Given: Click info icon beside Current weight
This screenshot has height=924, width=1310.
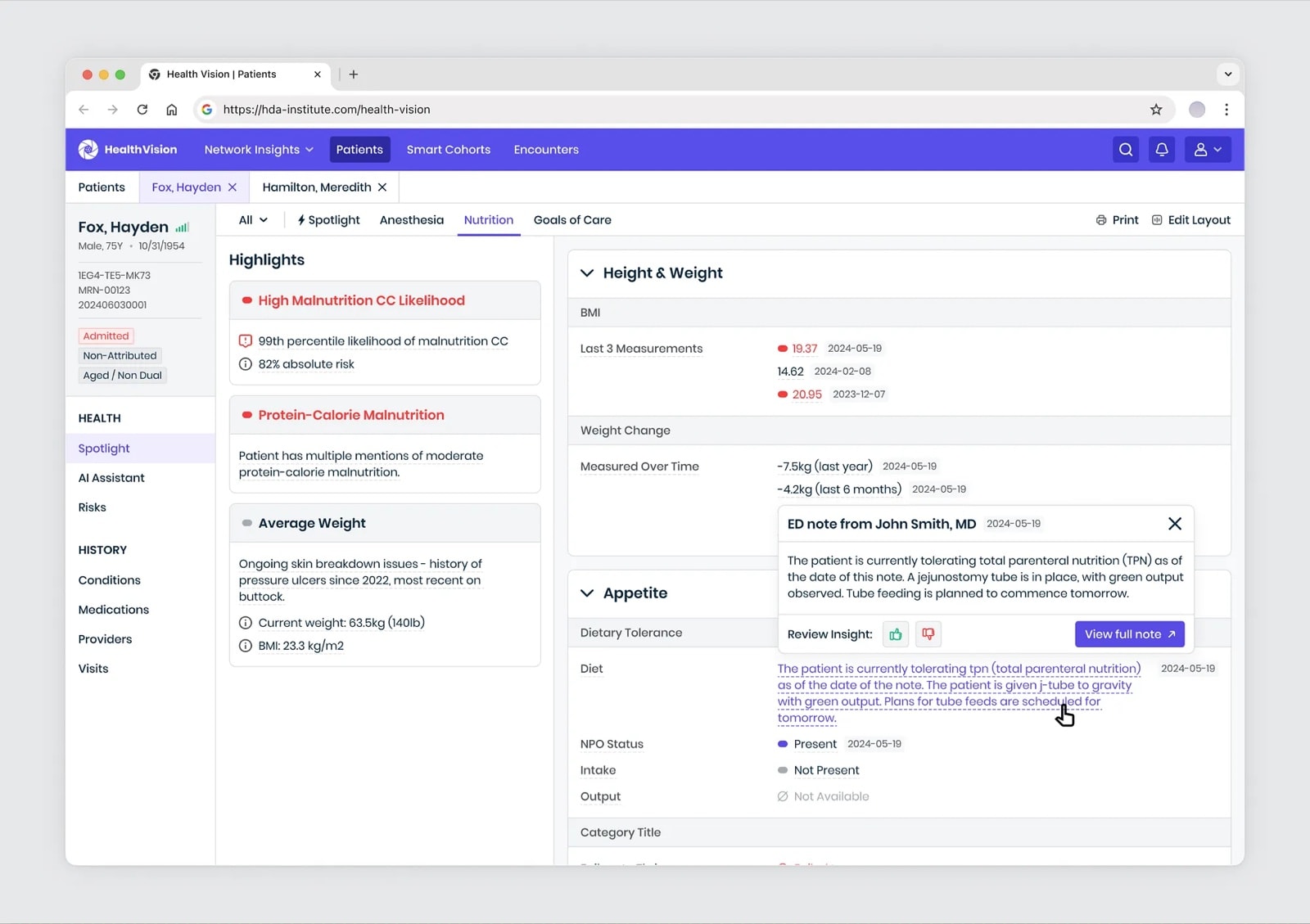Looking at the screenshot, I should 246,623.
